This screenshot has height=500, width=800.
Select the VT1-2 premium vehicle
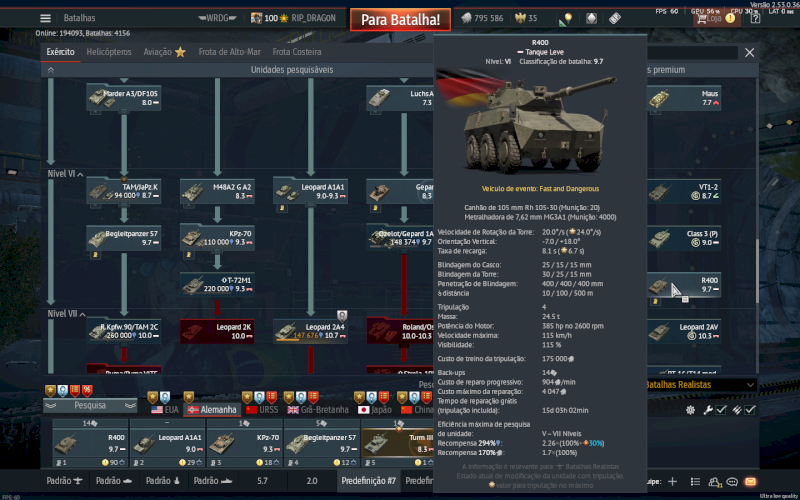pyautogui.click(x=684, y=191)
